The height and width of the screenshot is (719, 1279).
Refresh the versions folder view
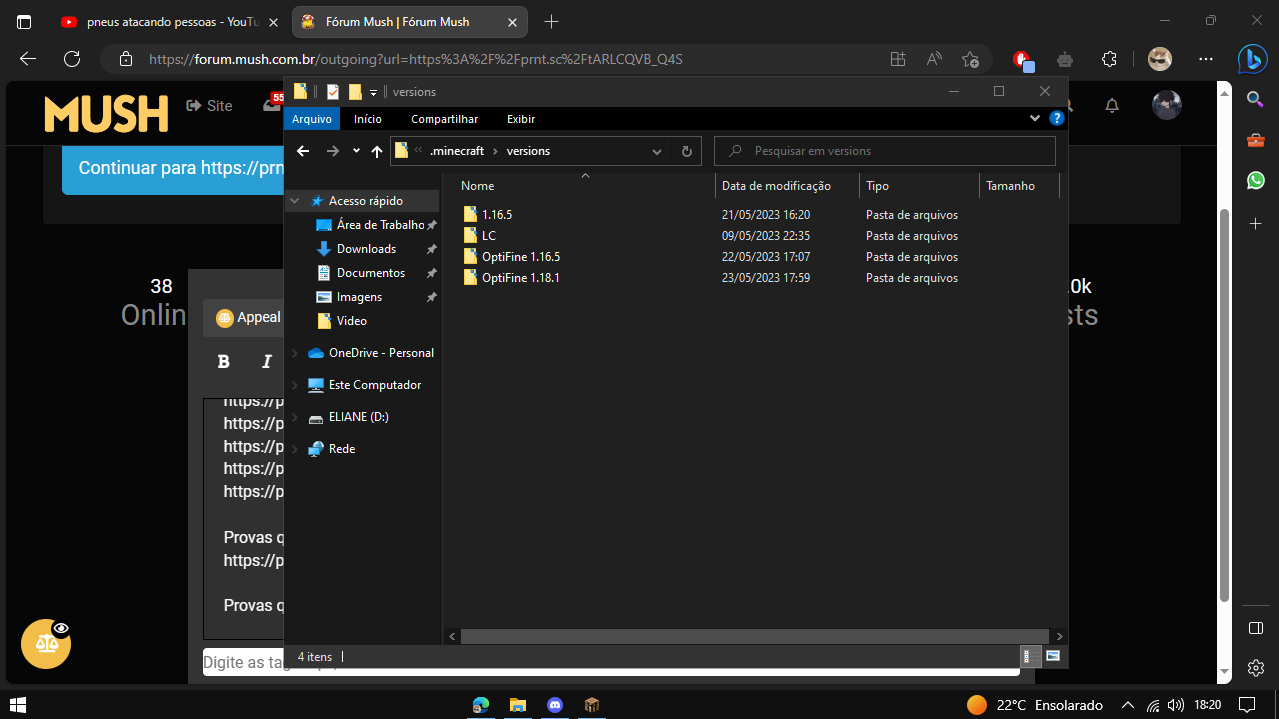(686, 151)
